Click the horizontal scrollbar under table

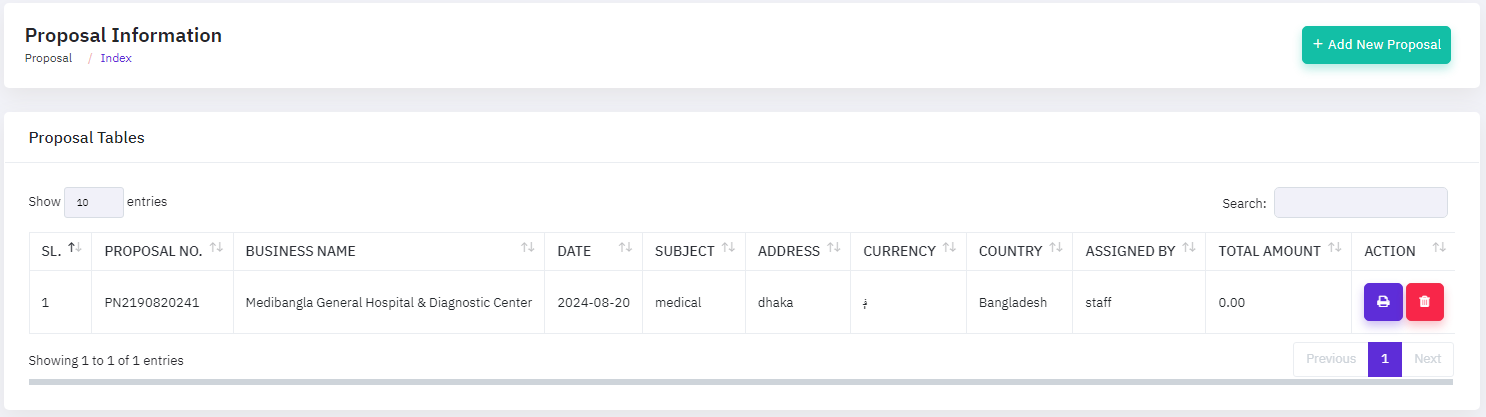tap(740, 381)
